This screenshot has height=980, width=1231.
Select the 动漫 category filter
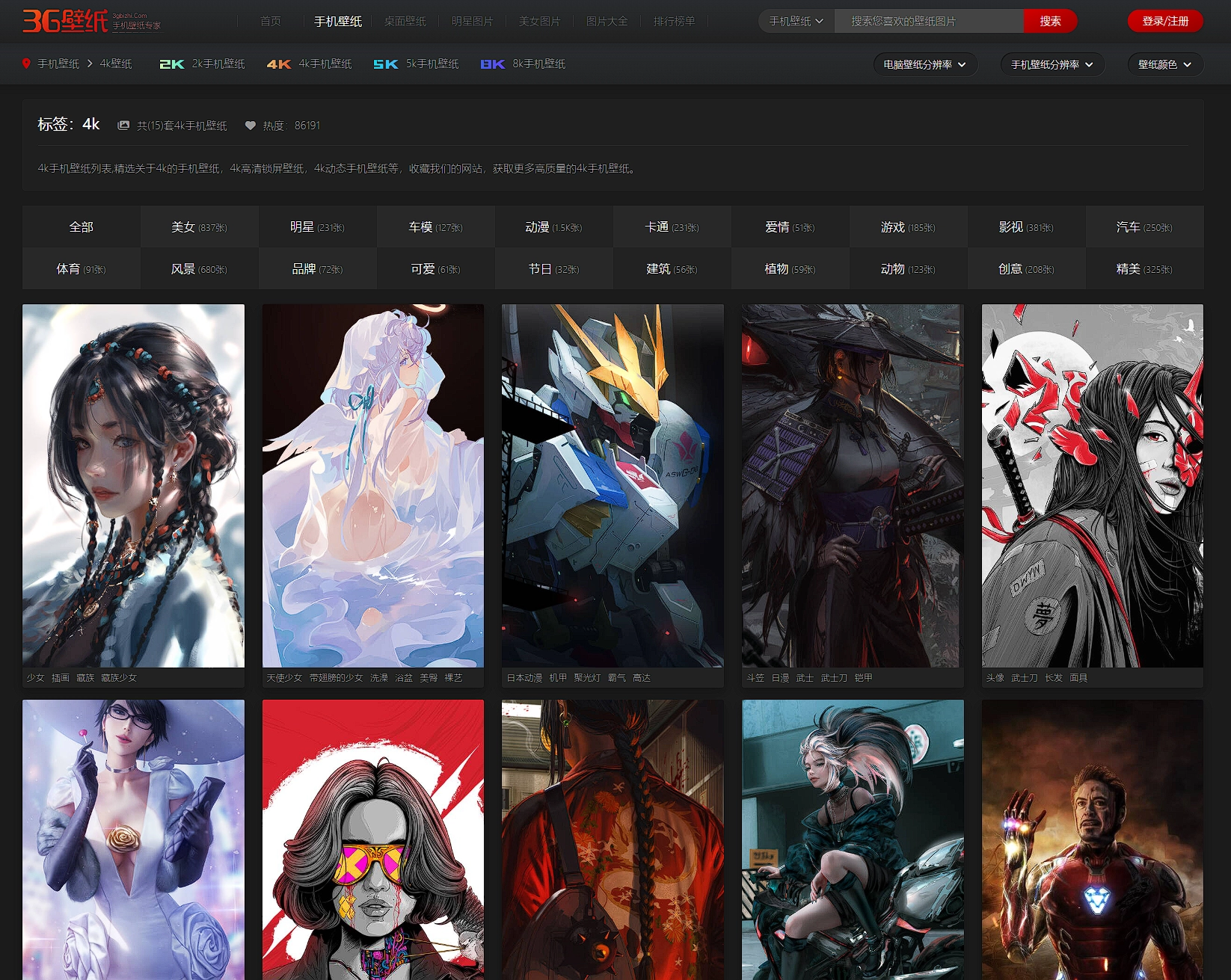coord(553,226)
